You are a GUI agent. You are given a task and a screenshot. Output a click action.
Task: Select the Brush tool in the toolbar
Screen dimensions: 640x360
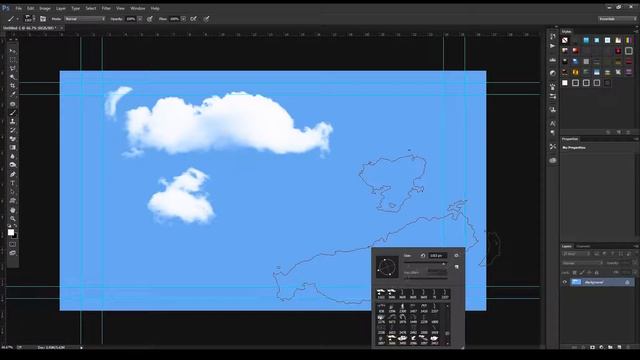click(13, 113)
